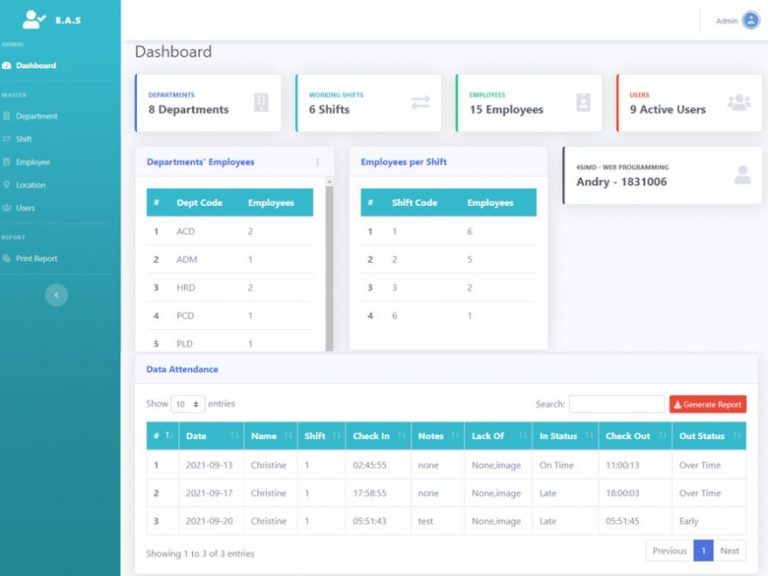Click the Admin user avatar icon
Image resolution: width=768 pixels, height=576 pixels.
750,20
